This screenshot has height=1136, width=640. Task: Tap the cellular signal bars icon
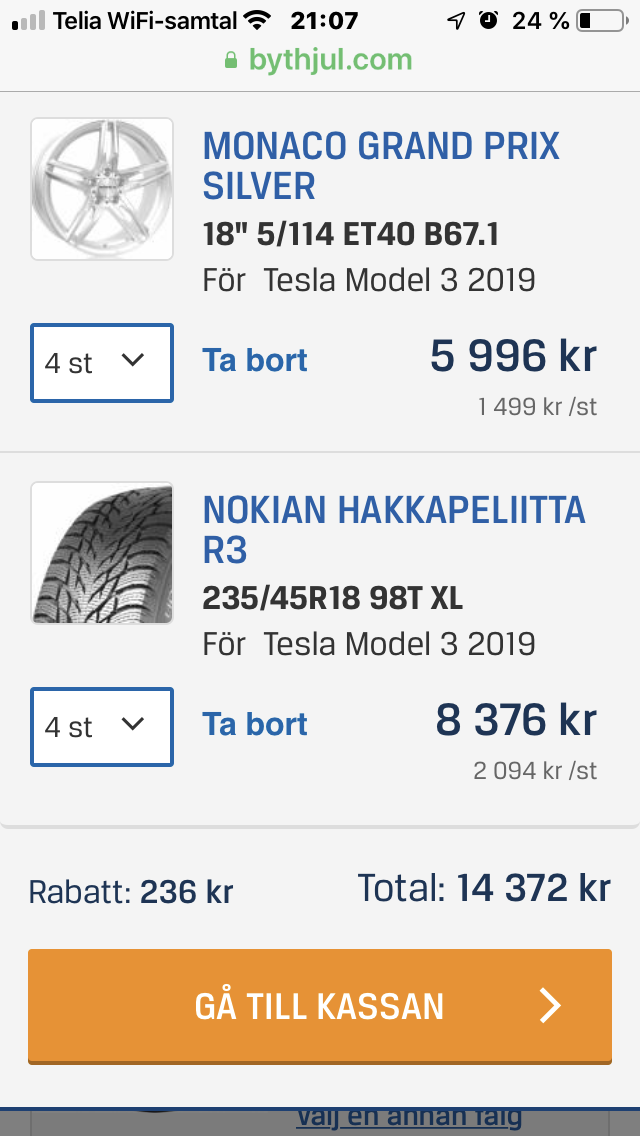[28, 21]
